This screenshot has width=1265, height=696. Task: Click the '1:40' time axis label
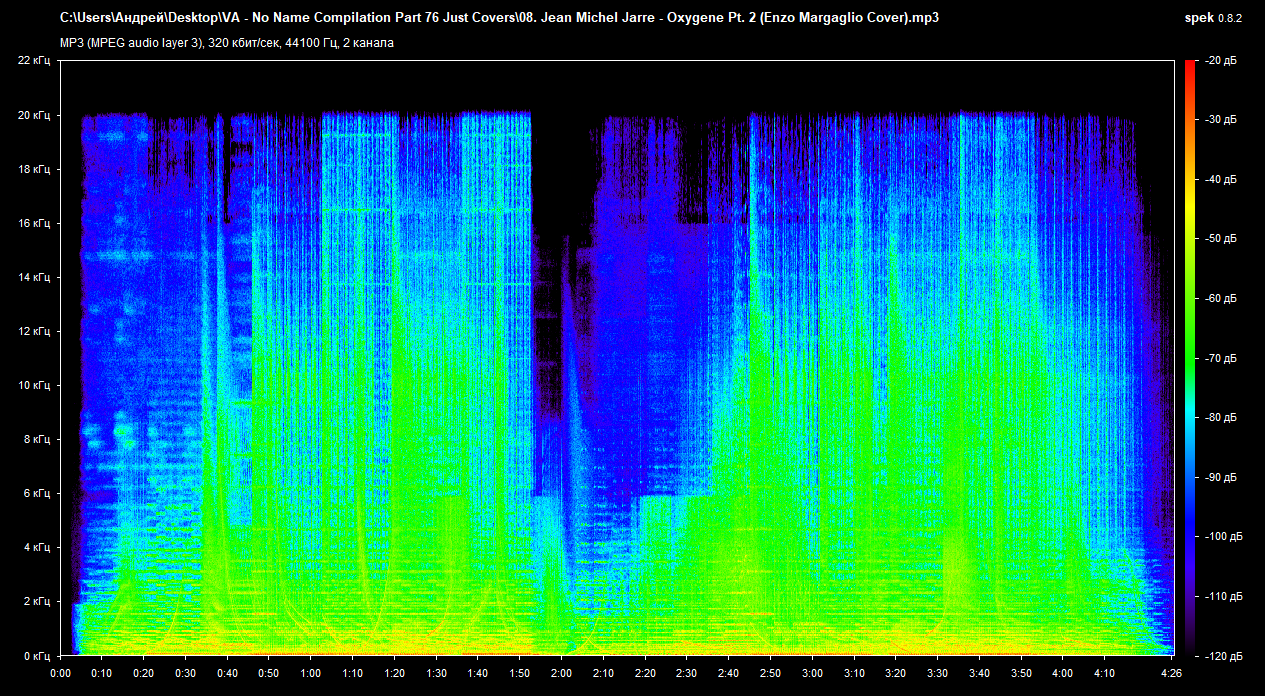(x=478, y=673)
